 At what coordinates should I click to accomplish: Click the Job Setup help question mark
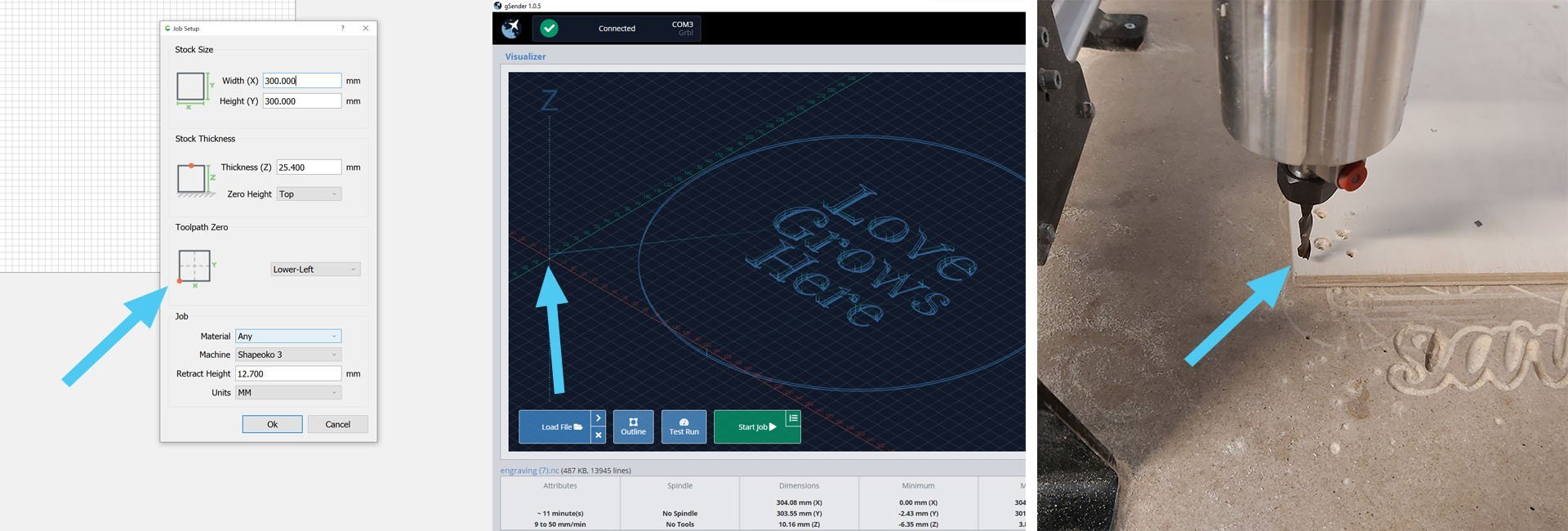342,29
